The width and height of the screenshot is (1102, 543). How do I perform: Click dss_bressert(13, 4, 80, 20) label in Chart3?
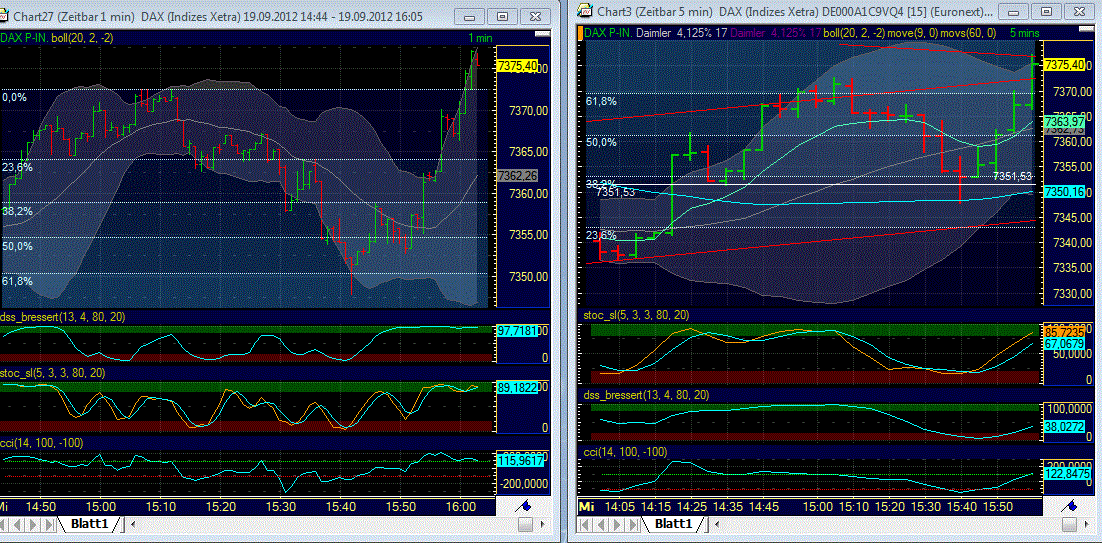tap(647, 395)
